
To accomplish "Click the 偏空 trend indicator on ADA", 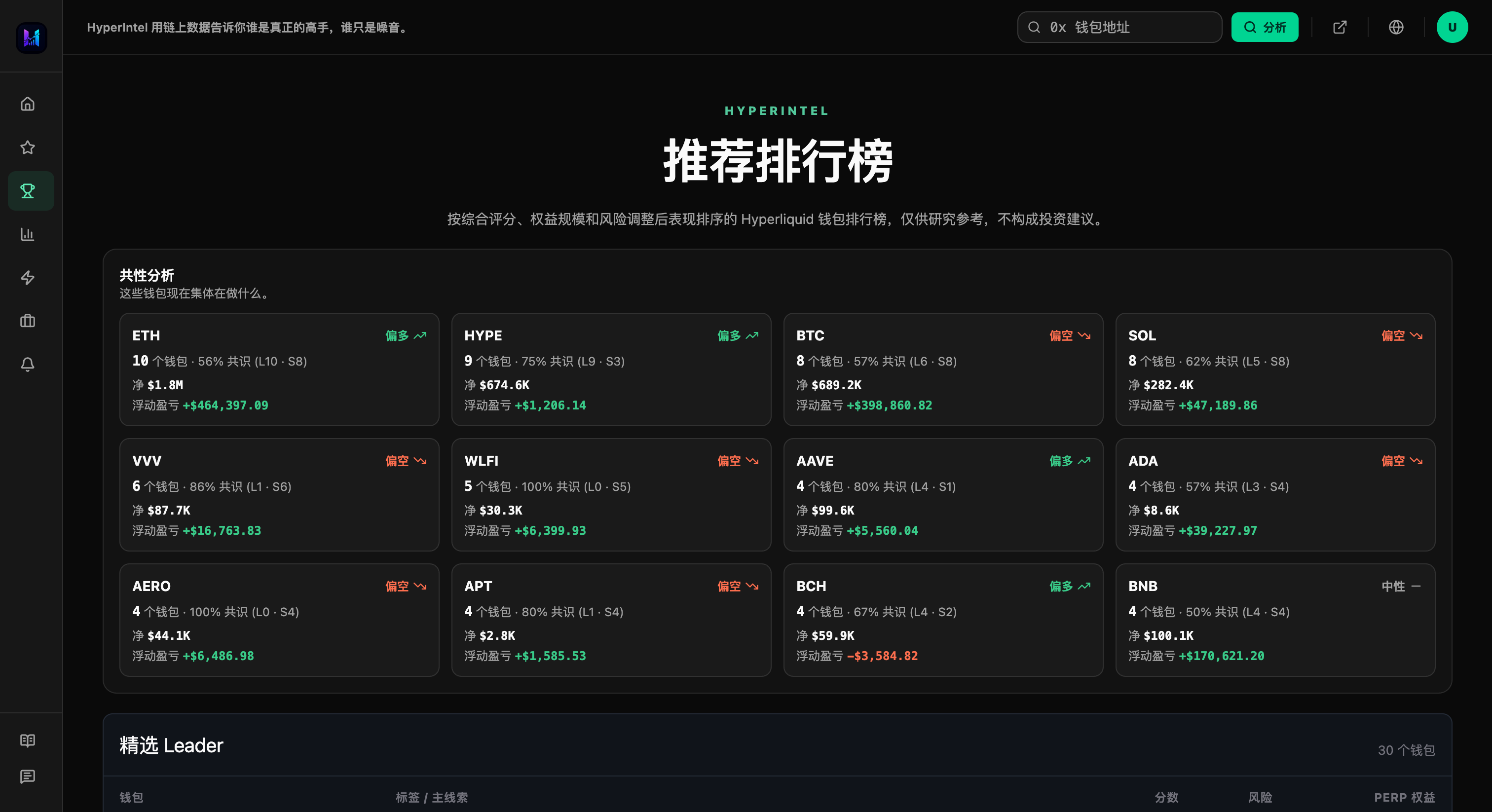I will pos(1402,461).
